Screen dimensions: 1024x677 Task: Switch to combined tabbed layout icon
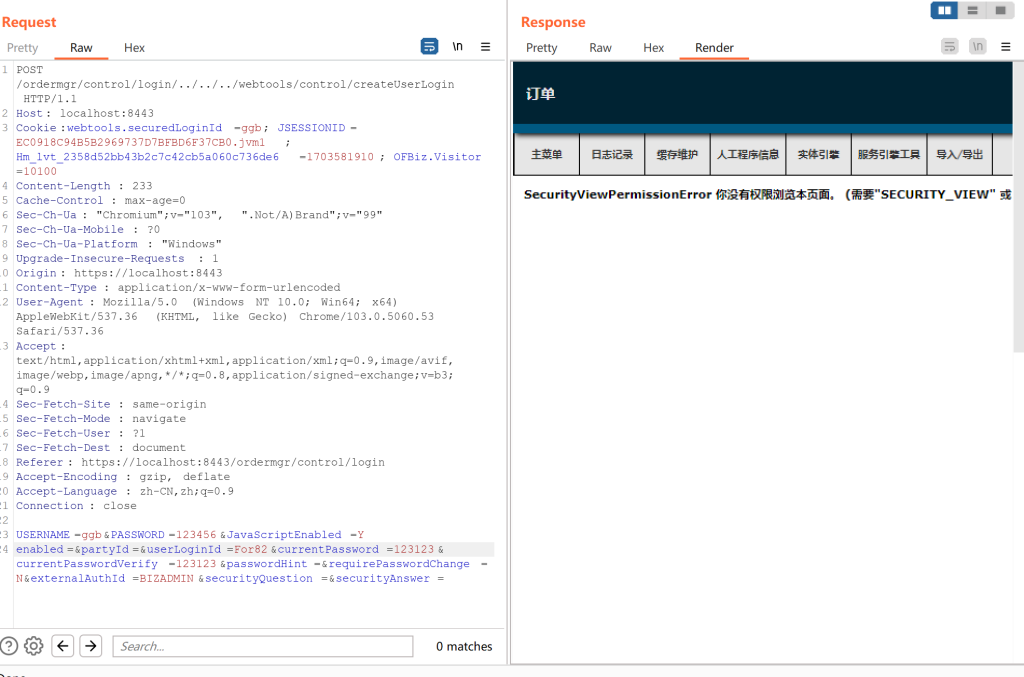[x=1000, y=11]
